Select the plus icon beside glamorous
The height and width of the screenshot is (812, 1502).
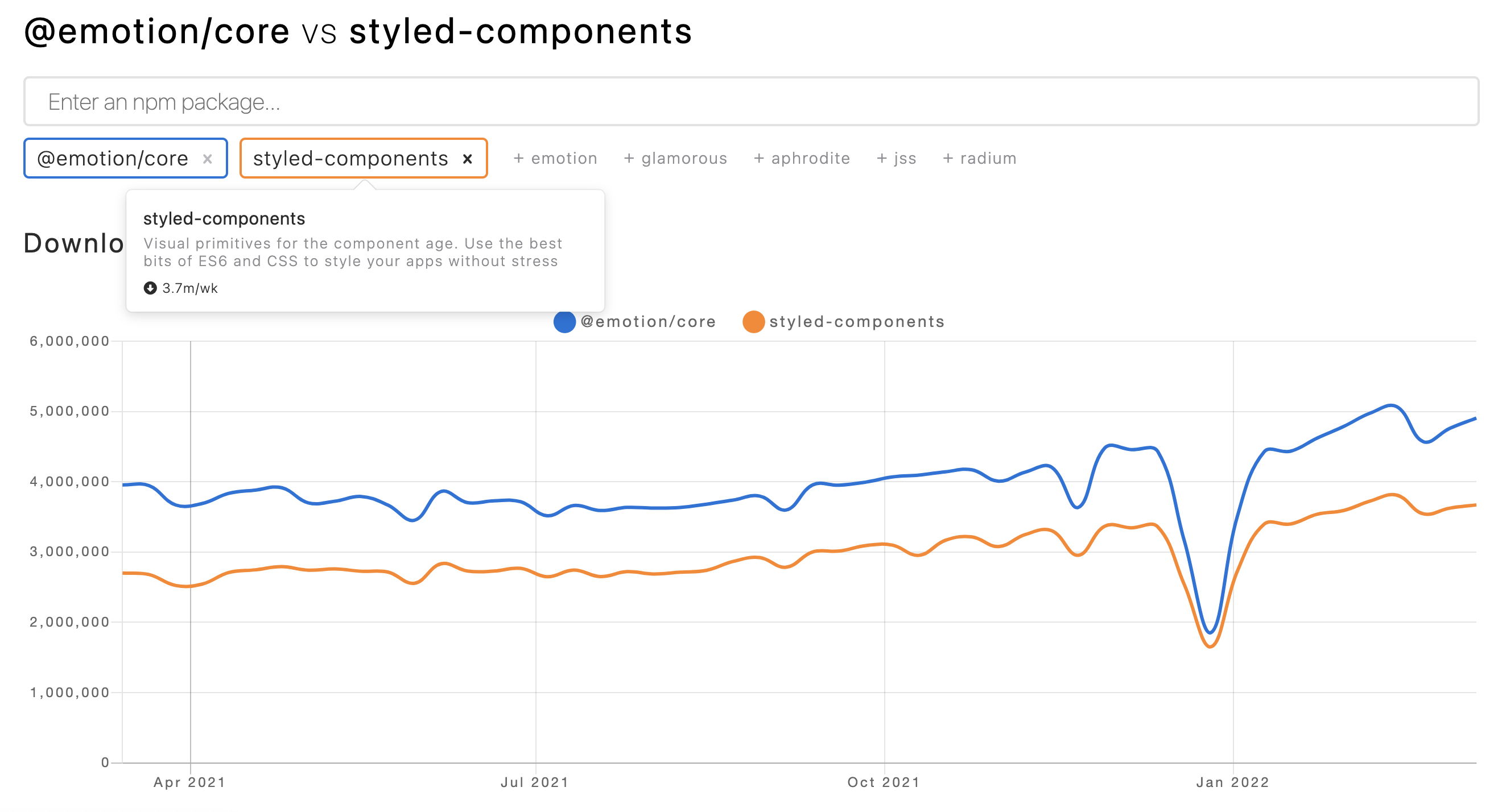pyautogui.click(x=630, y=158)
